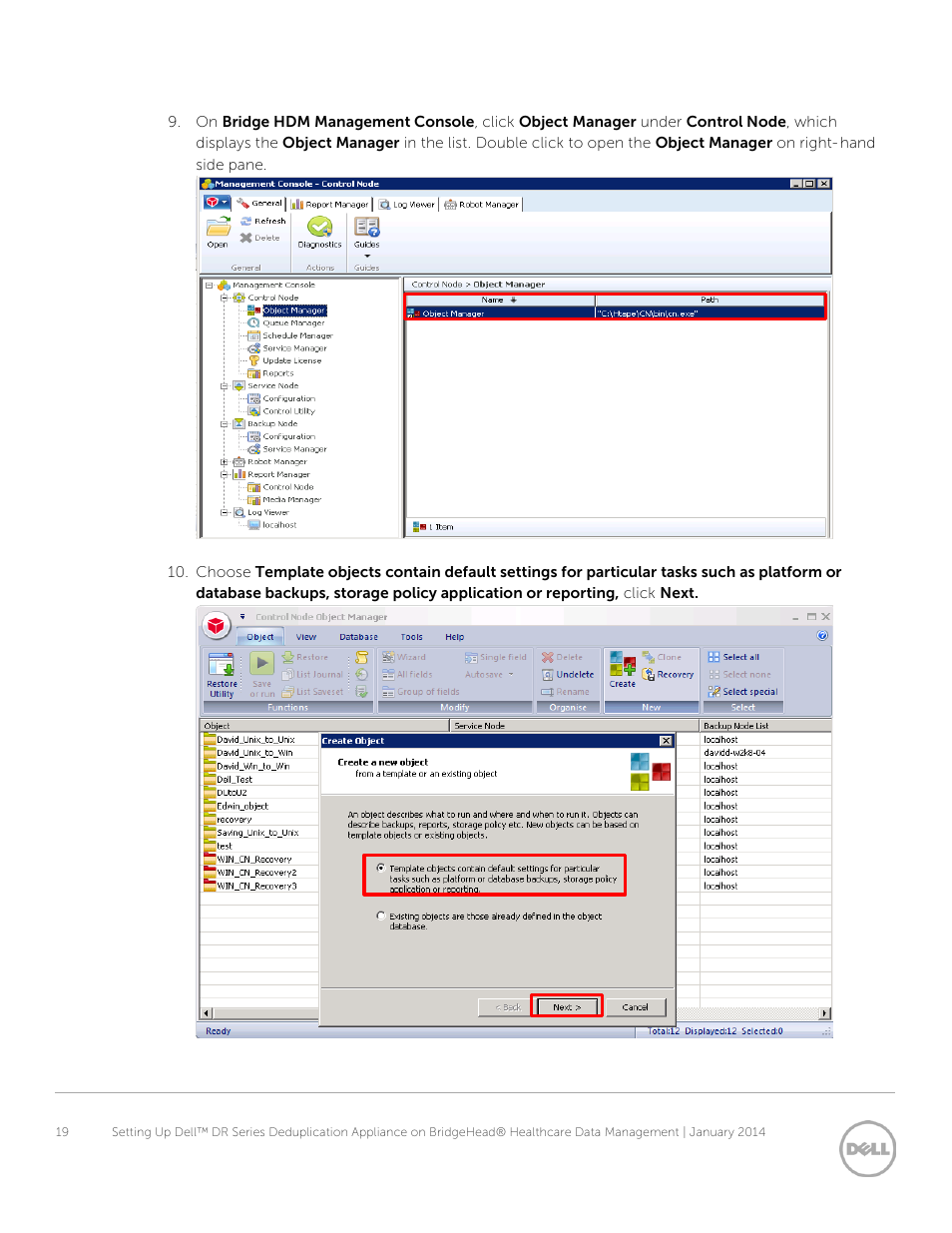Expand the Robot Manager tree branch
Screen dimensions: 952x1233
(225, 462)
